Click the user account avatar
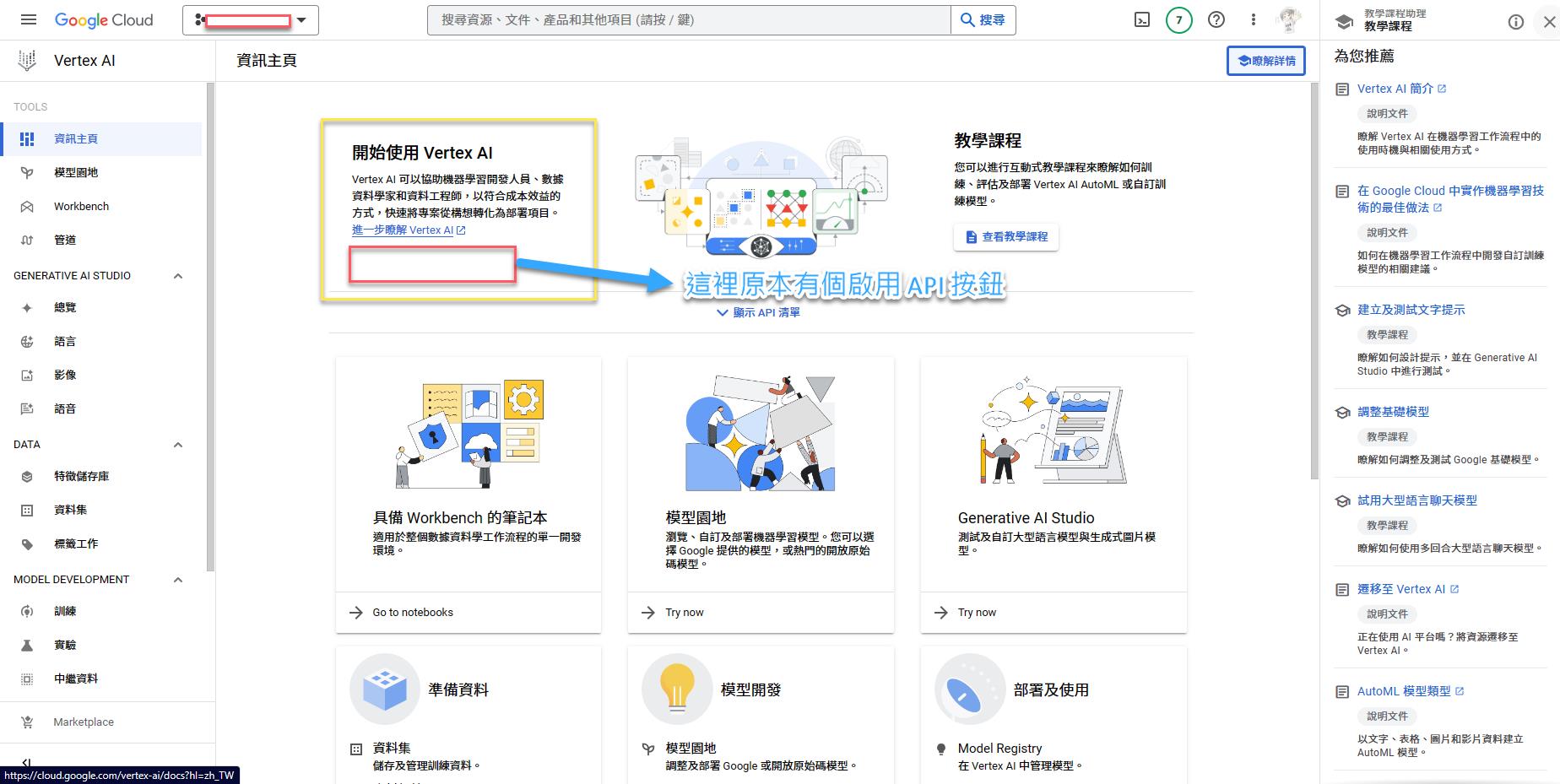The width and height of the screenshot is (1560, 784). [1289, 19]
